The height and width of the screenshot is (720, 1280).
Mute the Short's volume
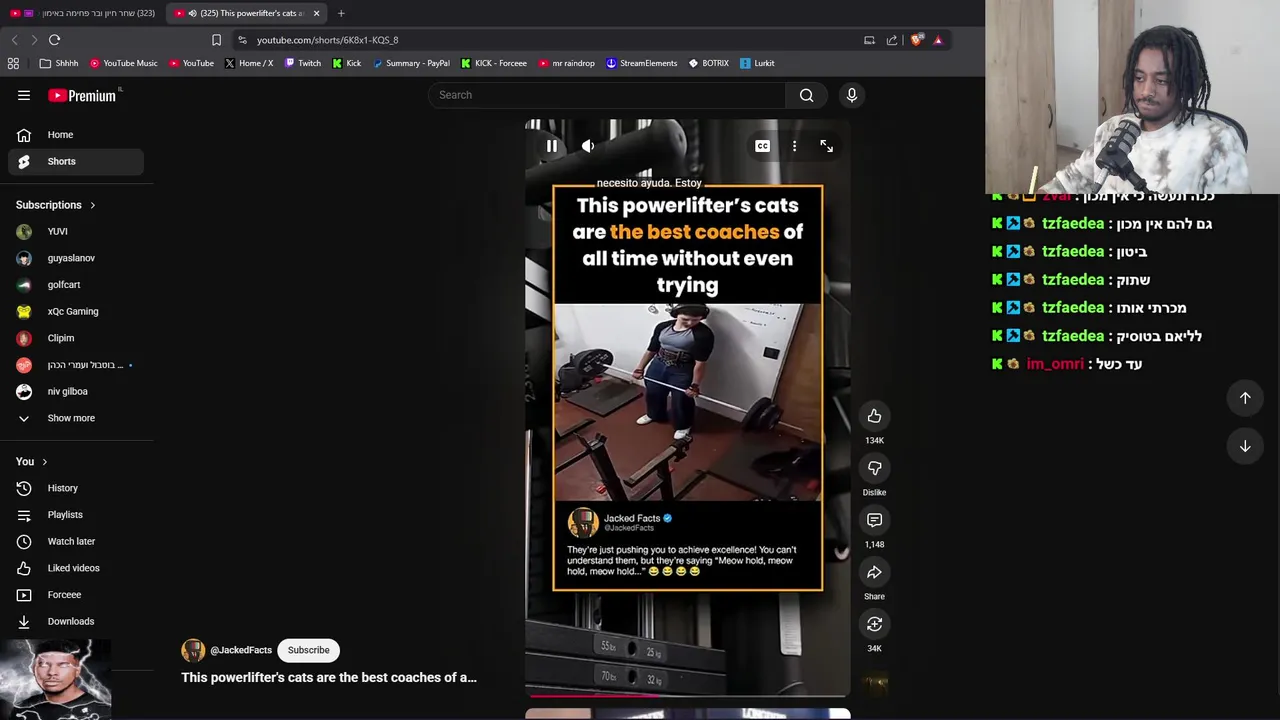pyautogui.click(x=588, y=146)
